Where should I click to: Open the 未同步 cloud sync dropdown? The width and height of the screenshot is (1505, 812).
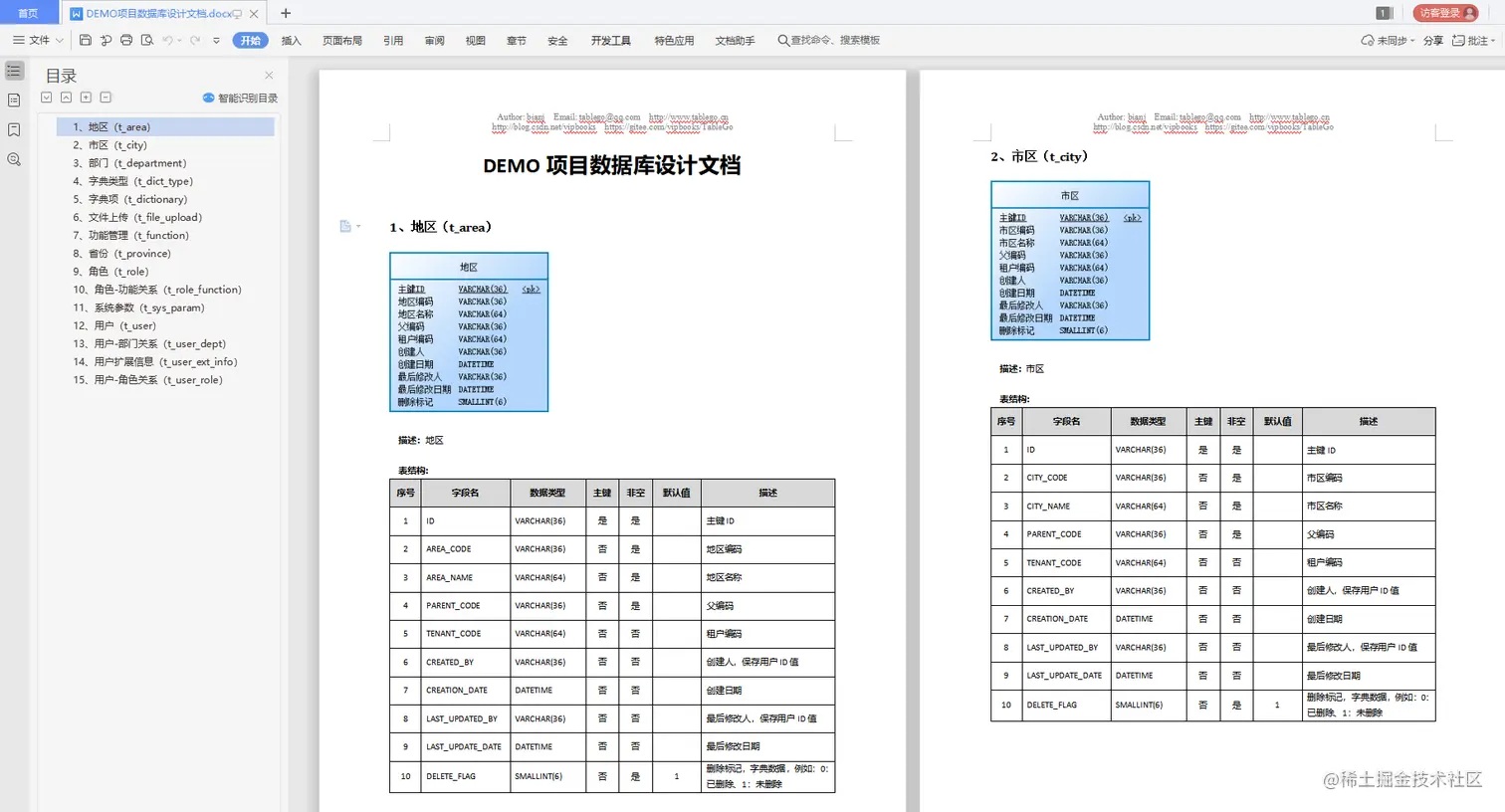tap(1388, 41)
